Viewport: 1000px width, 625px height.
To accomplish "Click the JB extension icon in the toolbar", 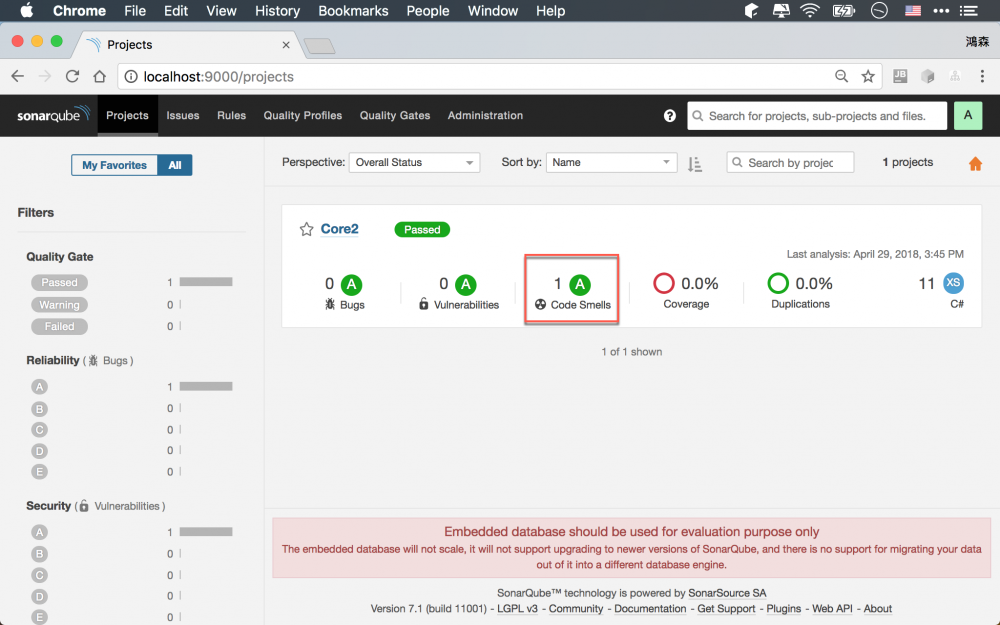I will tap(898, 76).
